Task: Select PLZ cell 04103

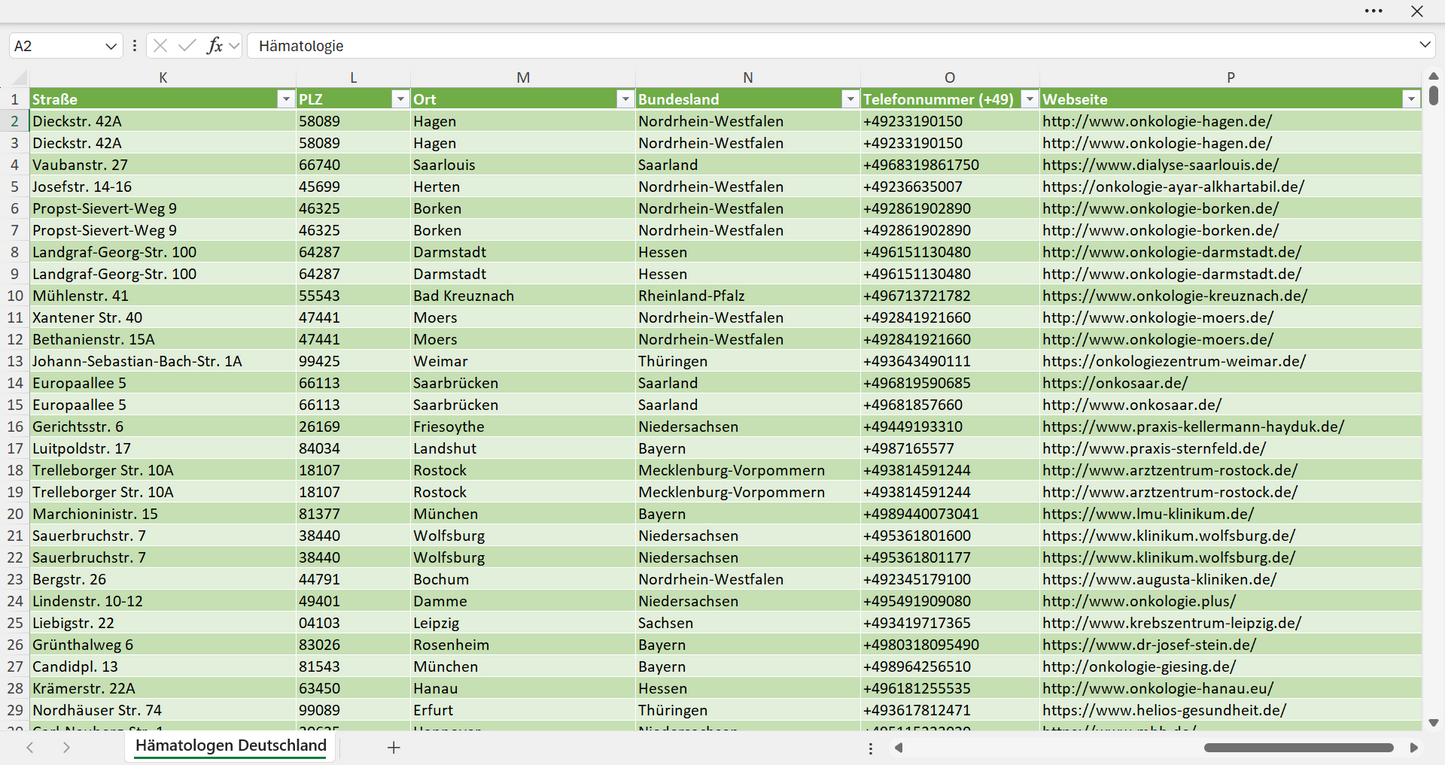Action: coord(353,623)
